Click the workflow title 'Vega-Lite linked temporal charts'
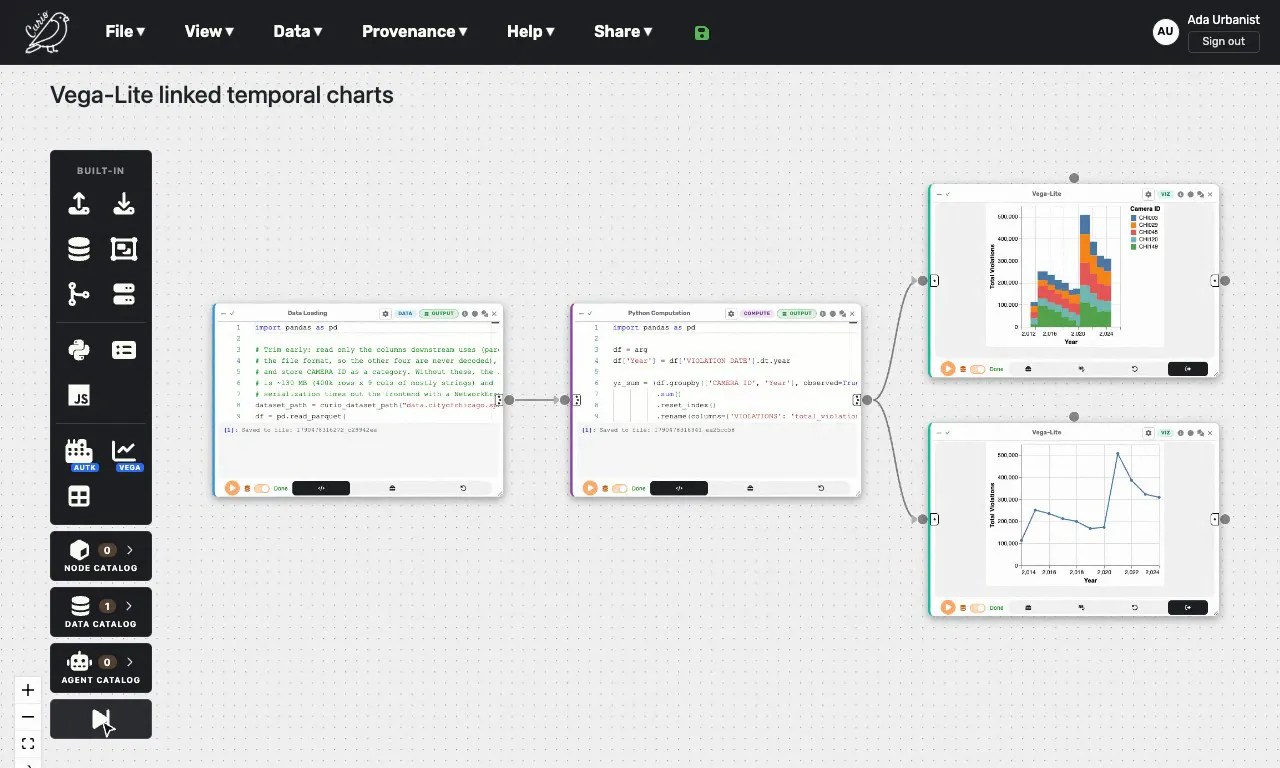1280x768 pixels. pos(222,95)
